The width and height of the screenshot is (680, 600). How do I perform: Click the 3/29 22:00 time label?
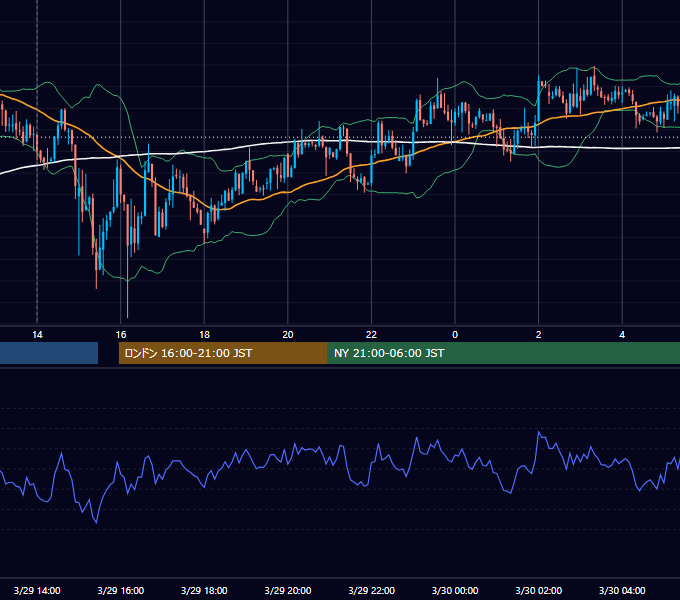[x=372, y=590]
